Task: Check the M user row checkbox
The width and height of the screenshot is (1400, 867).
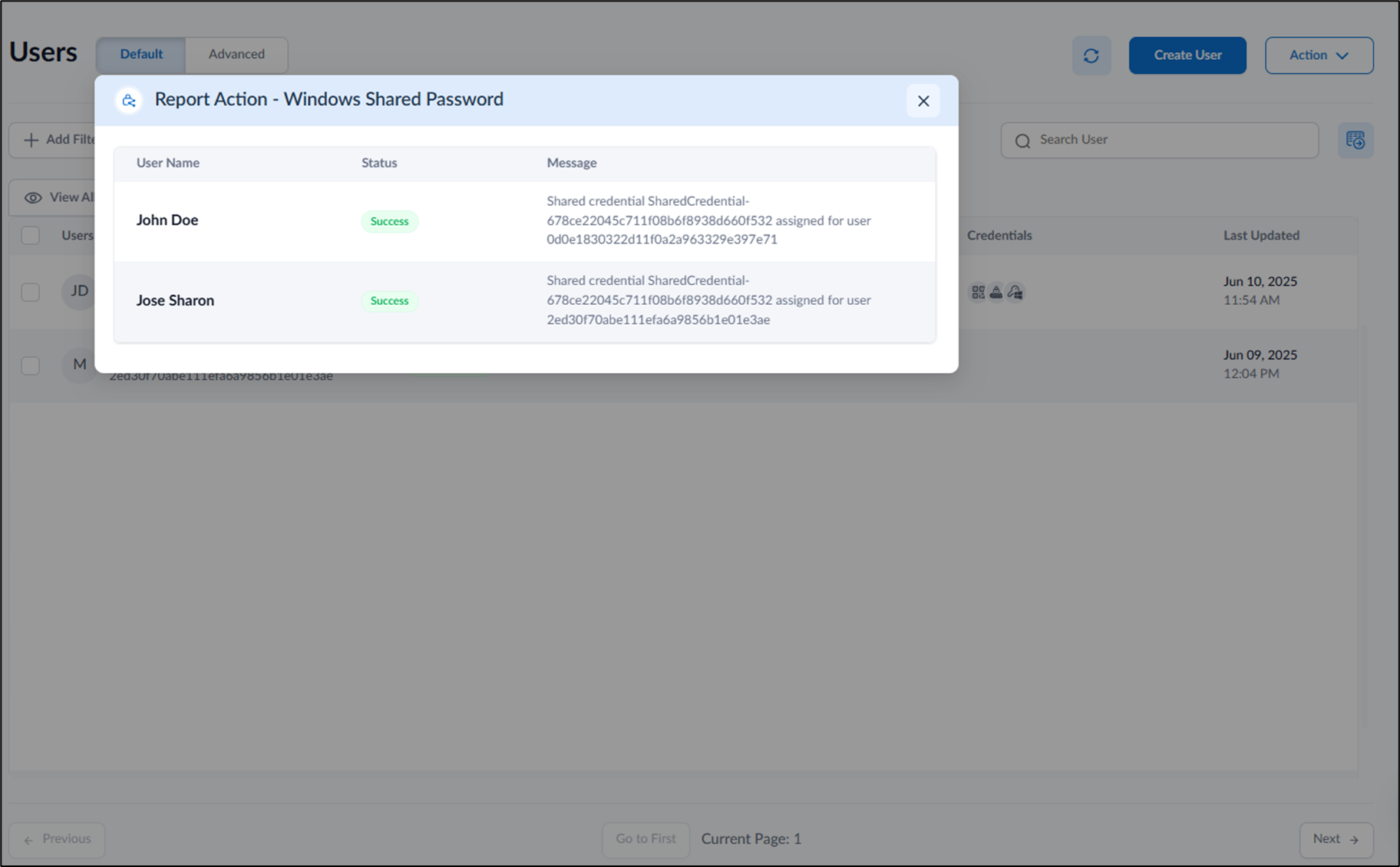Action: point(31,365)
